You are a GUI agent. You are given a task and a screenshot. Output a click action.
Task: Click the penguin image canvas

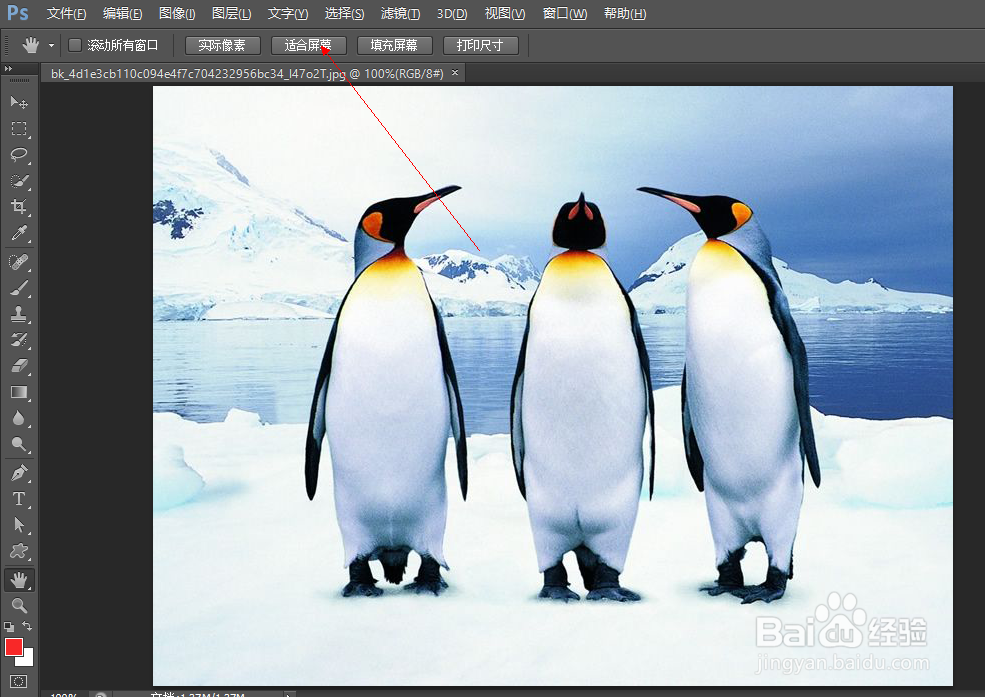click(x=553, y=386)
